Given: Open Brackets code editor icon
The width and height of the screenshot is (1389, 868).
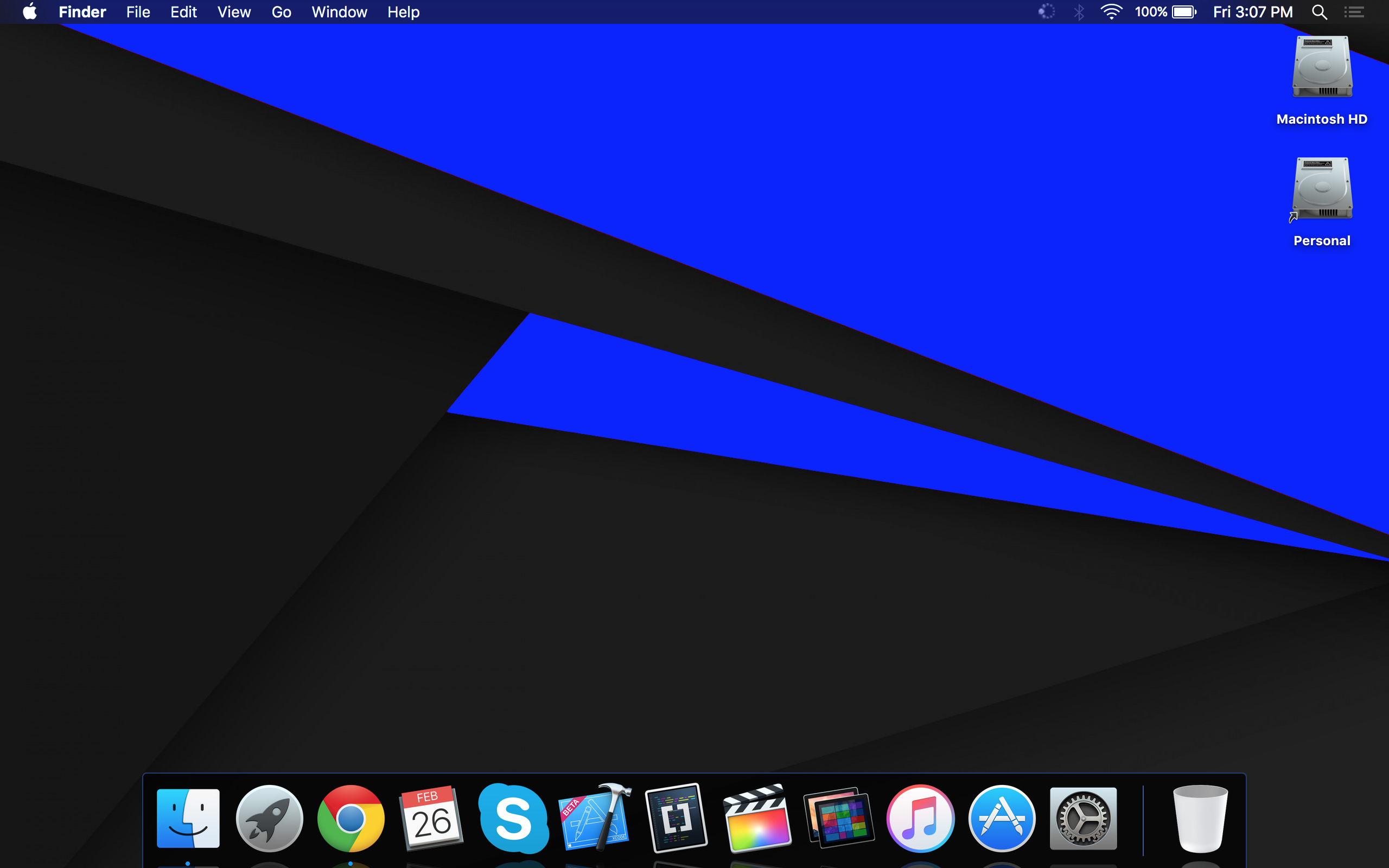Looking at the screenshot, I should tap(676, 818).
